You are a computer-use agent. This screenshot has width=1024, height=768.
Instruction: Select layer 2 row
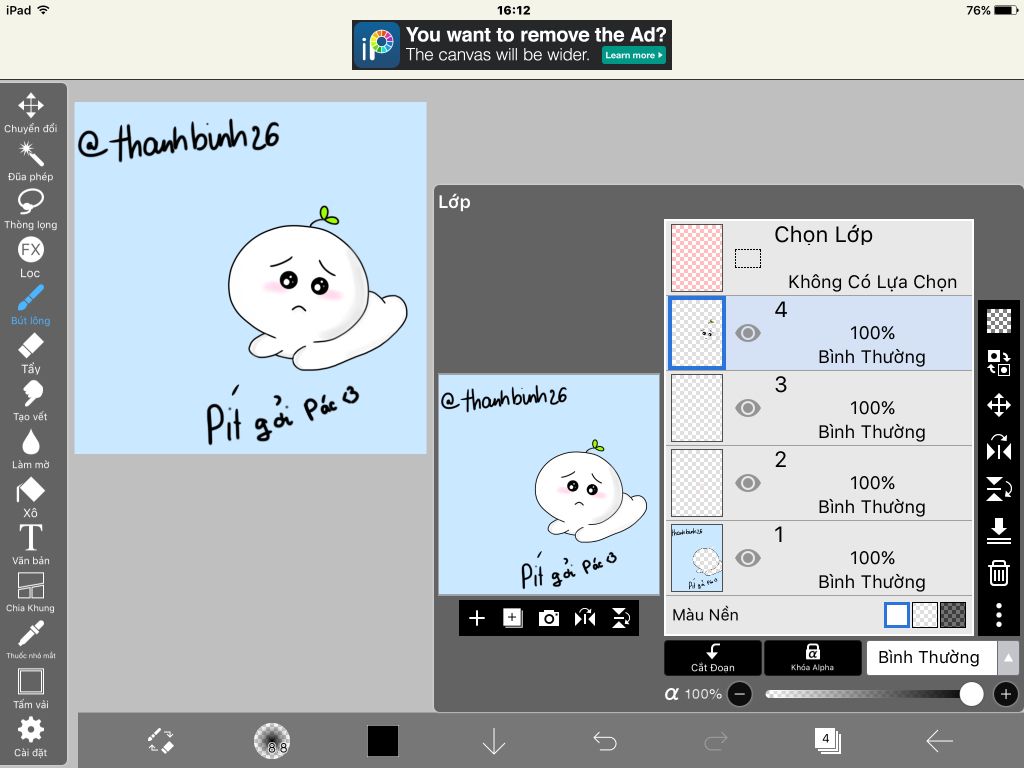pos(820,483)
